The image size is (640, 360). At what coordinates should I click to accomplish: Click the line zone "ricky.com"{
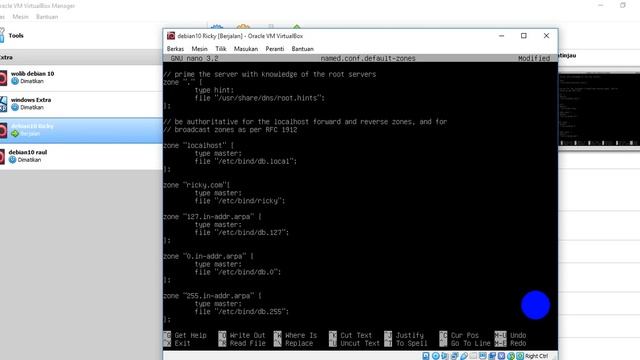coord(197,185)
